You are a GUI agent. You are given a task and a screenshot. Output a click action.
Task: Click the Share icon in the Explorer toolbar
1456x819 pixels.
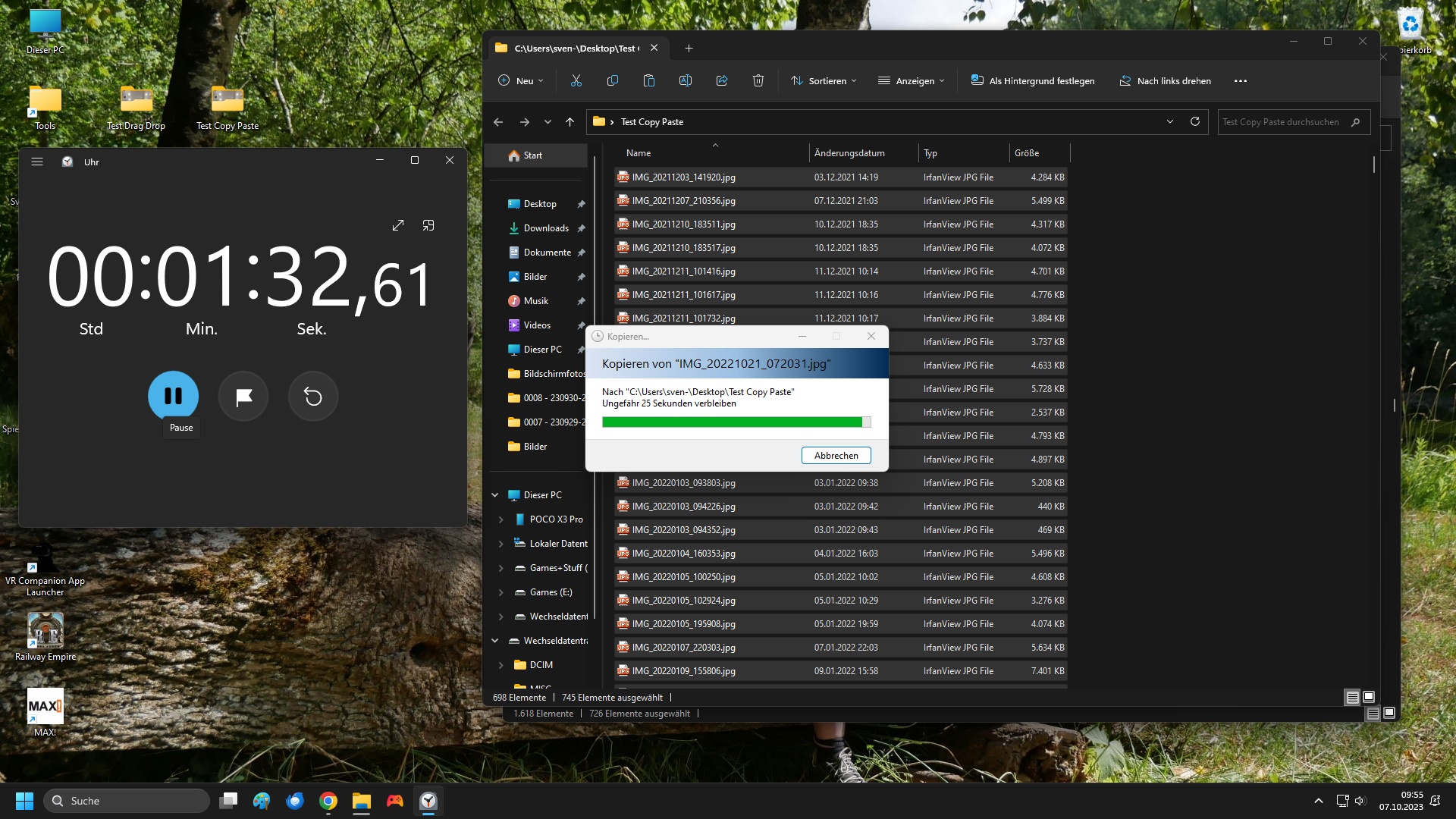pos(721,80)
